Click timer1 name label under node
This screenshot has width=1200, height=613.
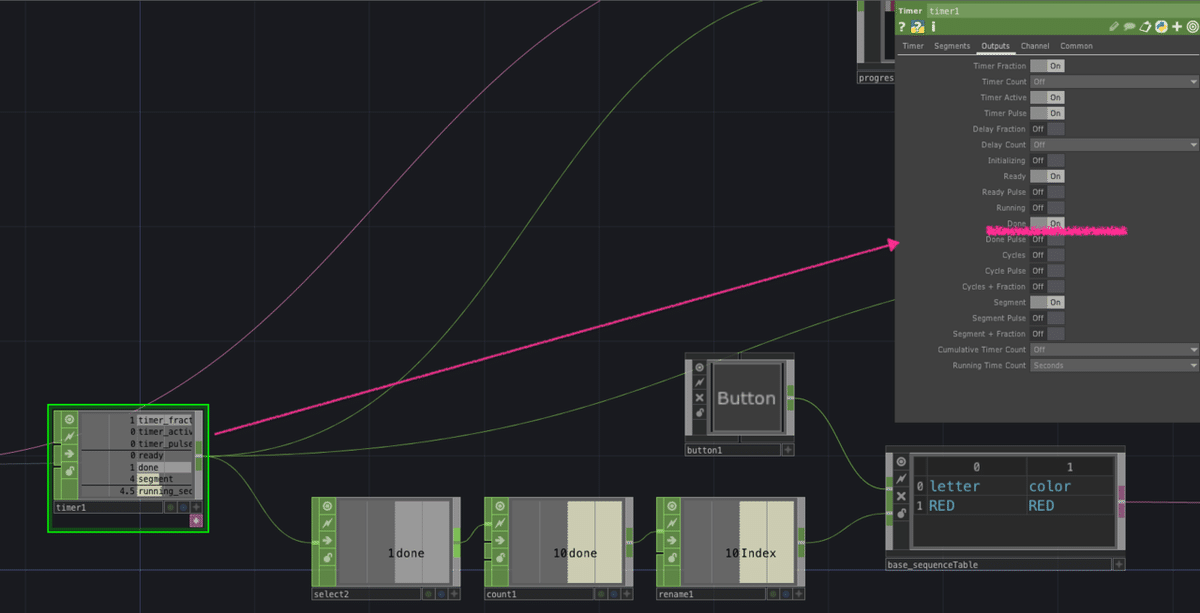pos(107,507)
